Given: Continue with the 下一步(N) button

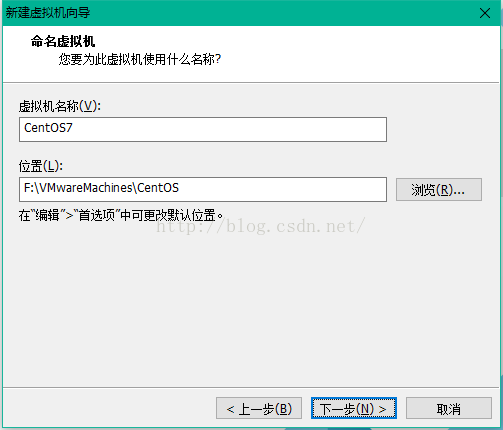Looking at the screenshot, I should [x=354, y=408].
